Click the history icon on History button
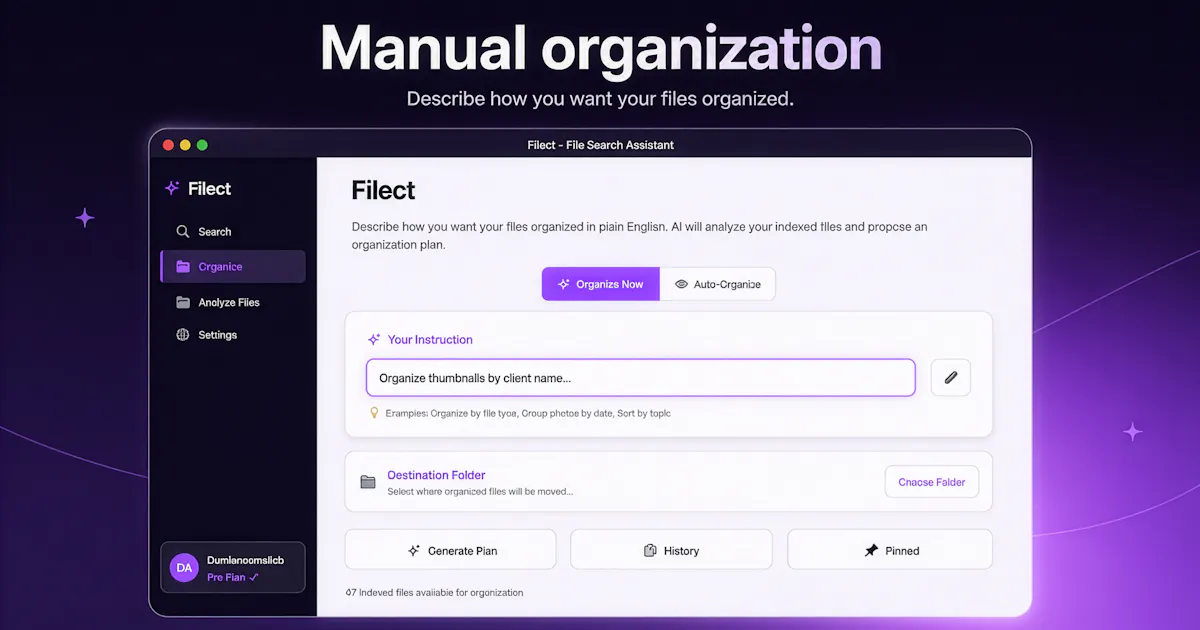Image resolution: width=1200 pixels, height=630 pixels. 650,550
